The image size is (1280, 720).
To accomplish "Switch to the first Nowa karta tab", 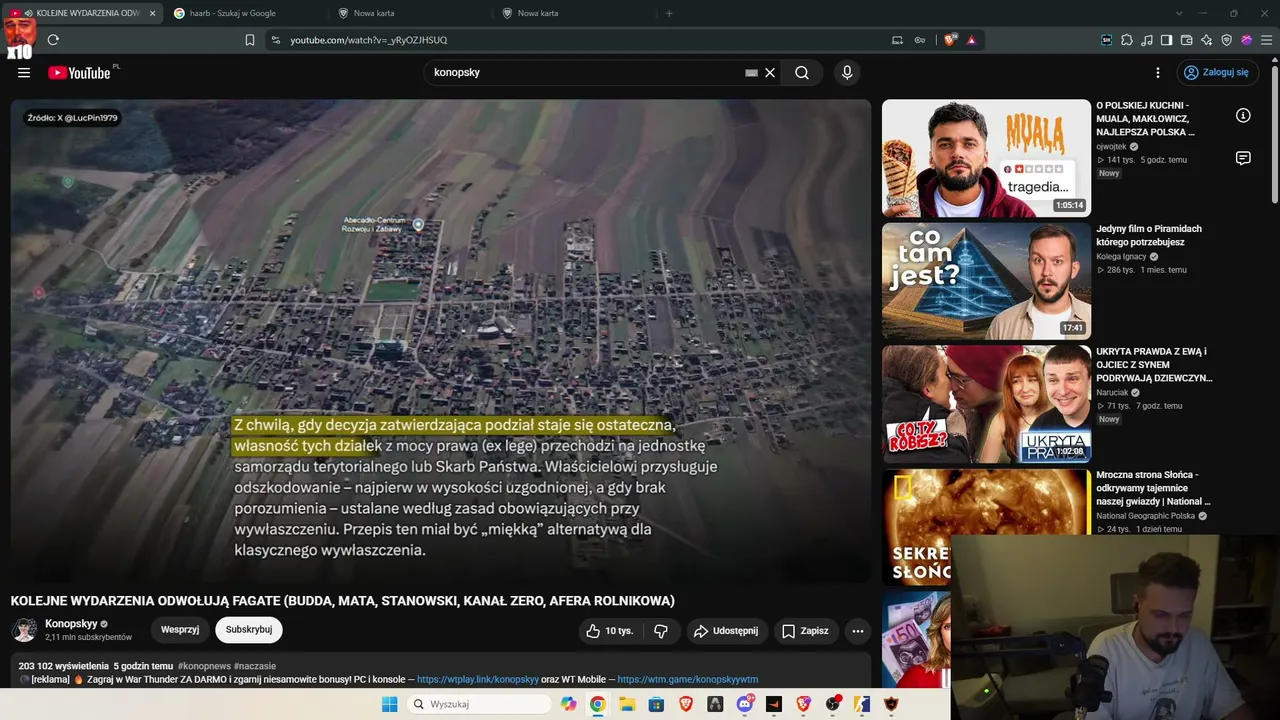I will (410, 13).
